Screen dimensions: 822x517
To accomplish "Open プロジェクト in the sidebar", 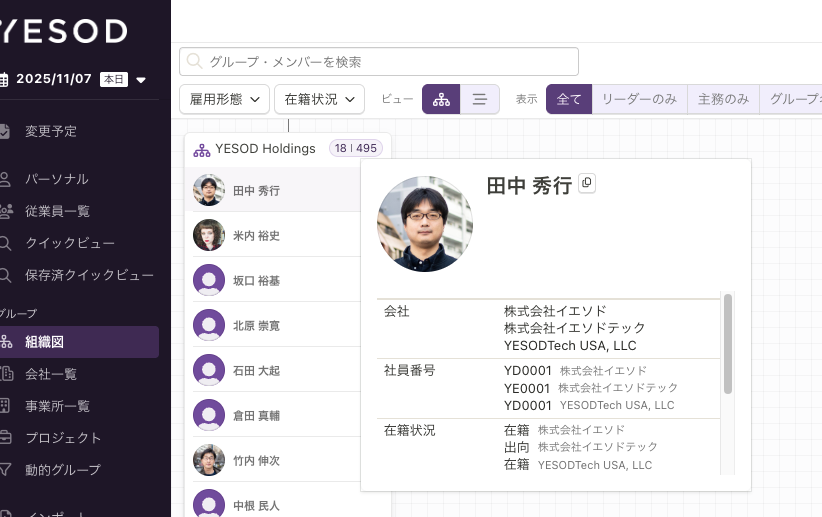I will click(63, 438).
